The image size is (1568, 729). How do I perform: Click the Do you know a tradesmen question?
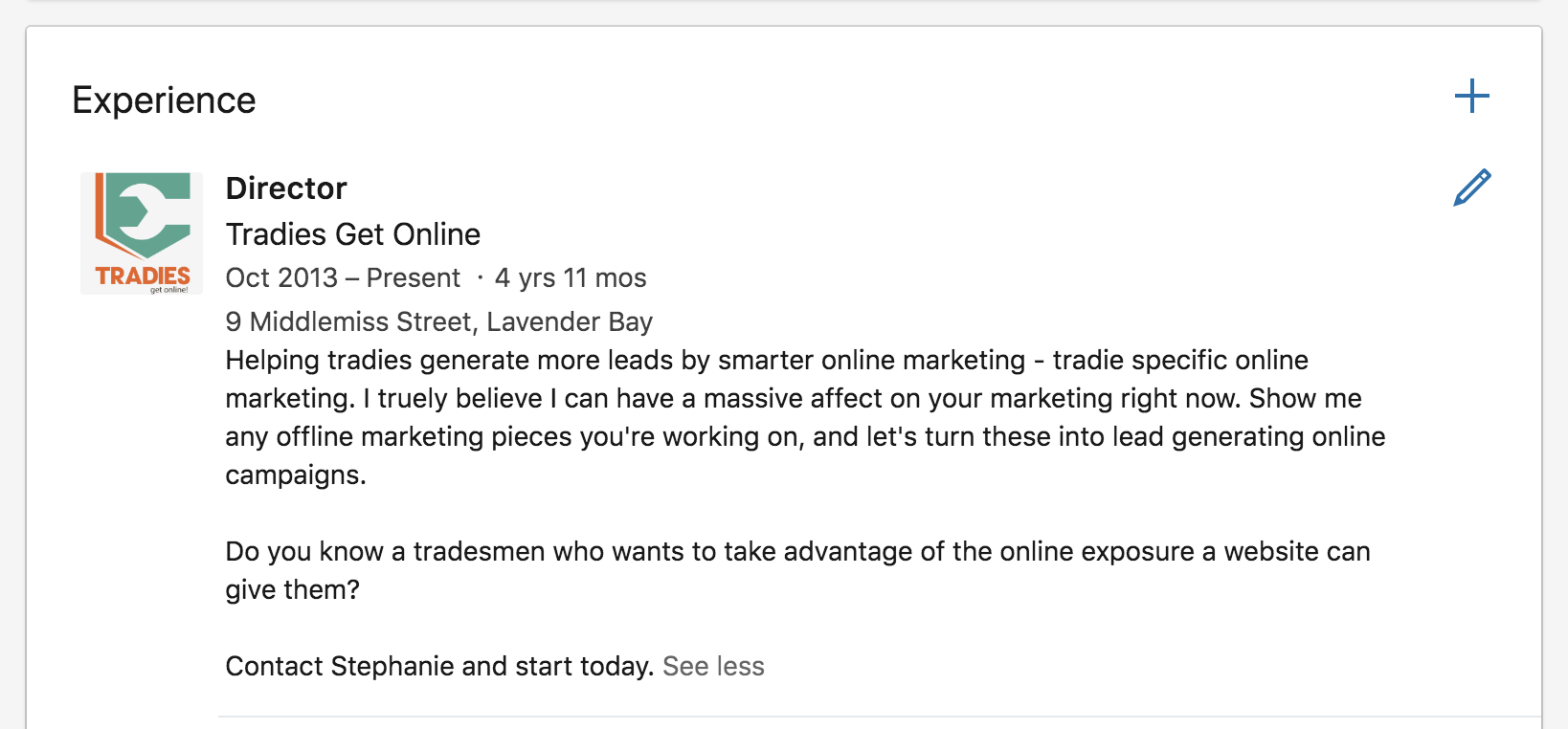pyautogui.click(x=797, y=551)
